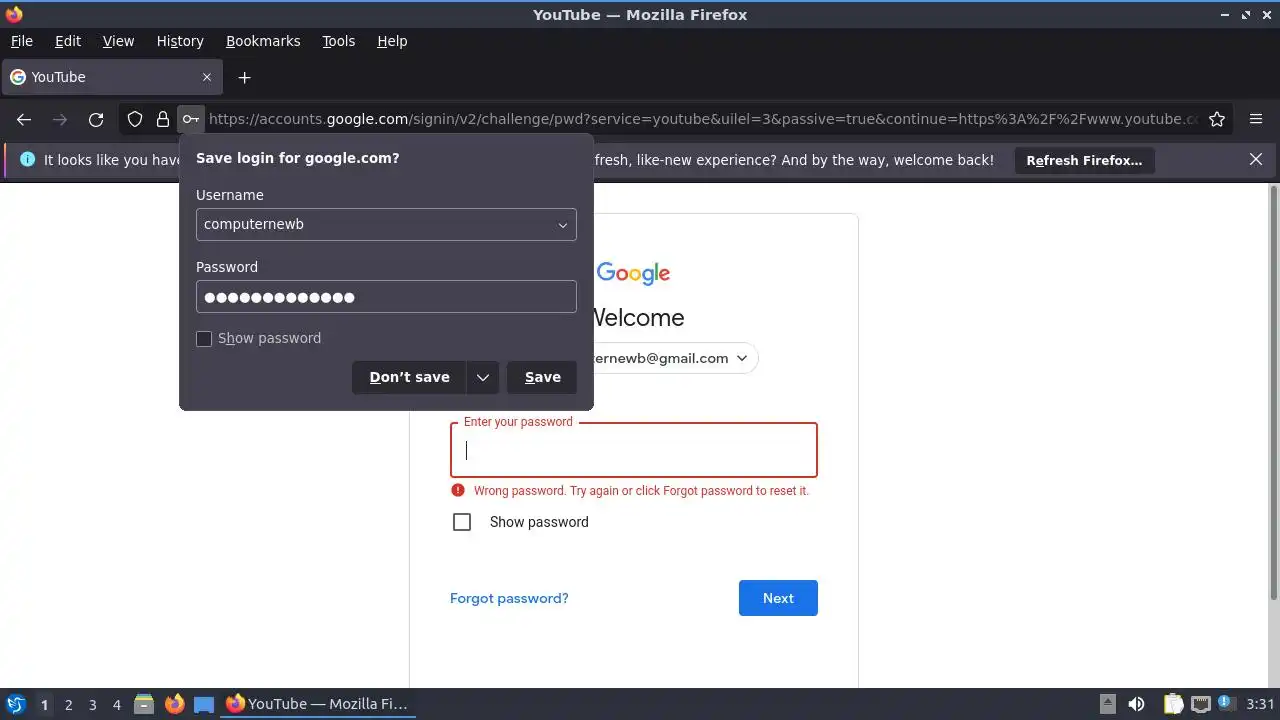1280x720 pixels.
Task: Click the site security padlock icon
Action: pyautogui.click(x=163, y=119)
